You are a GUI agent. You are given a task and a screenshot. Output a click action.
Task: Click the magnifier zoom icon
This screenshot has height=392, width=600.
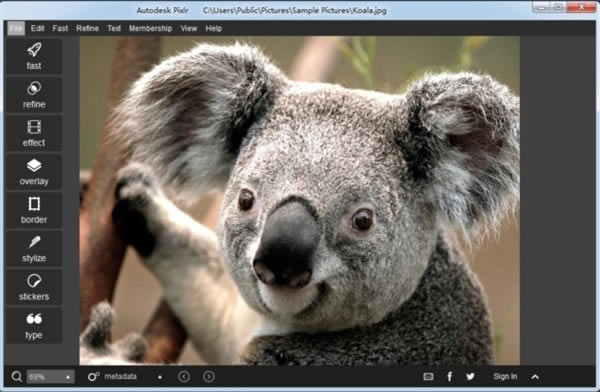pyautogui.click(x=16, y=377)
